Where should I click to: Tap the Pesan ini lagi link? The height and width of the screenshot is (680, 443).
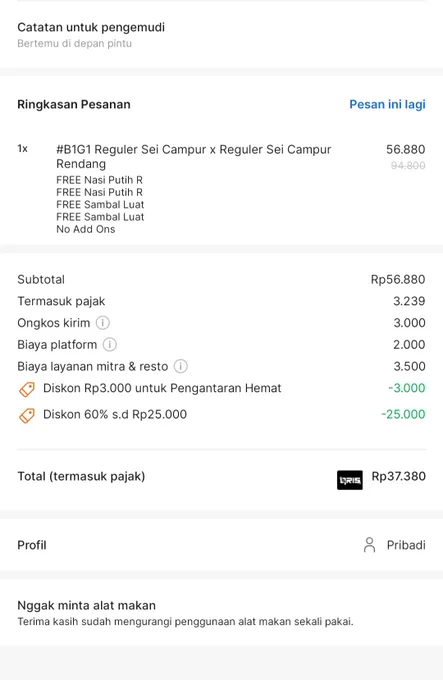pos(387,105)
